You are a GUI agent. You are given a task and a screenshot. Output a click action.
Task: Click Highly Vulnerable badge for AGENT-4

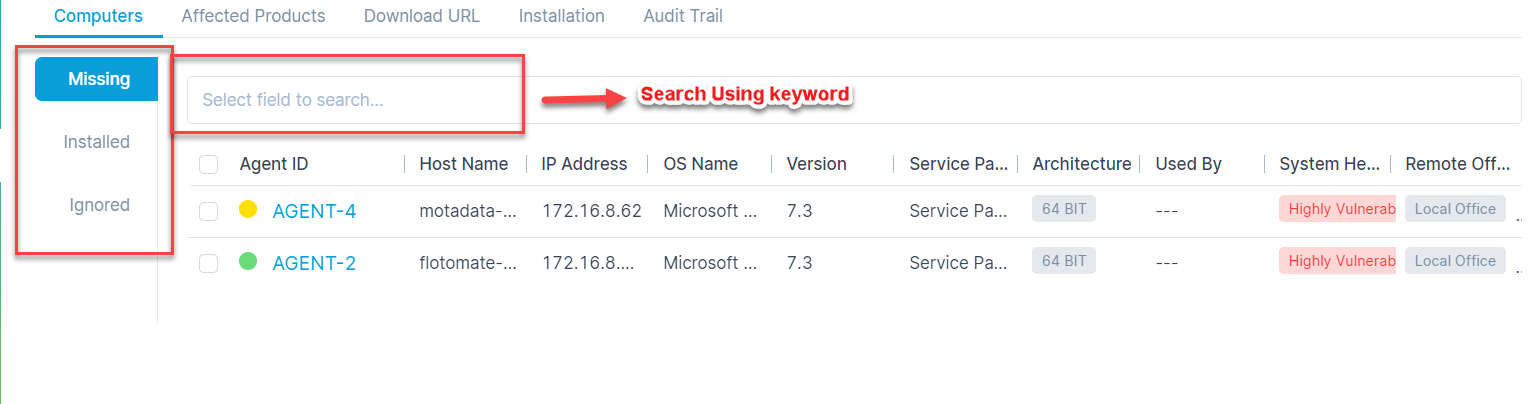pyautogui.click(x=1337, y=209)
